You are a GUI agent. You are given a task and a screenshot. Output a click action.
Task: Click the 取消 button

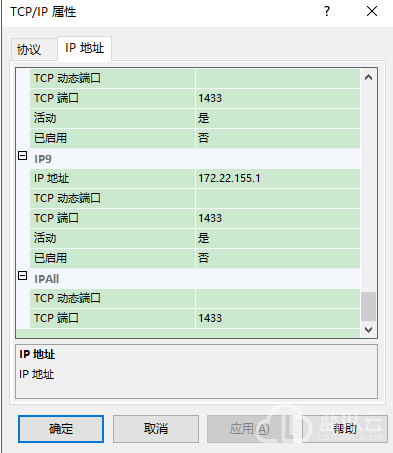pyautogui.click(x=156, y=429)
